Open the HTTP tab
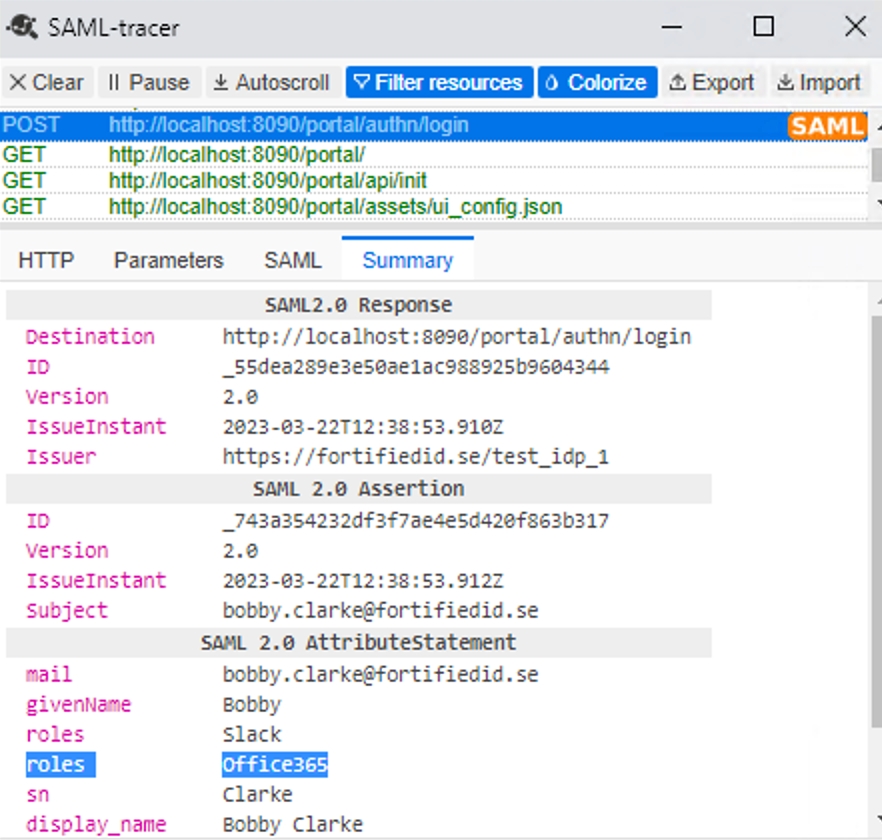The height and width of the screenshot is (840, 882). 46,260
